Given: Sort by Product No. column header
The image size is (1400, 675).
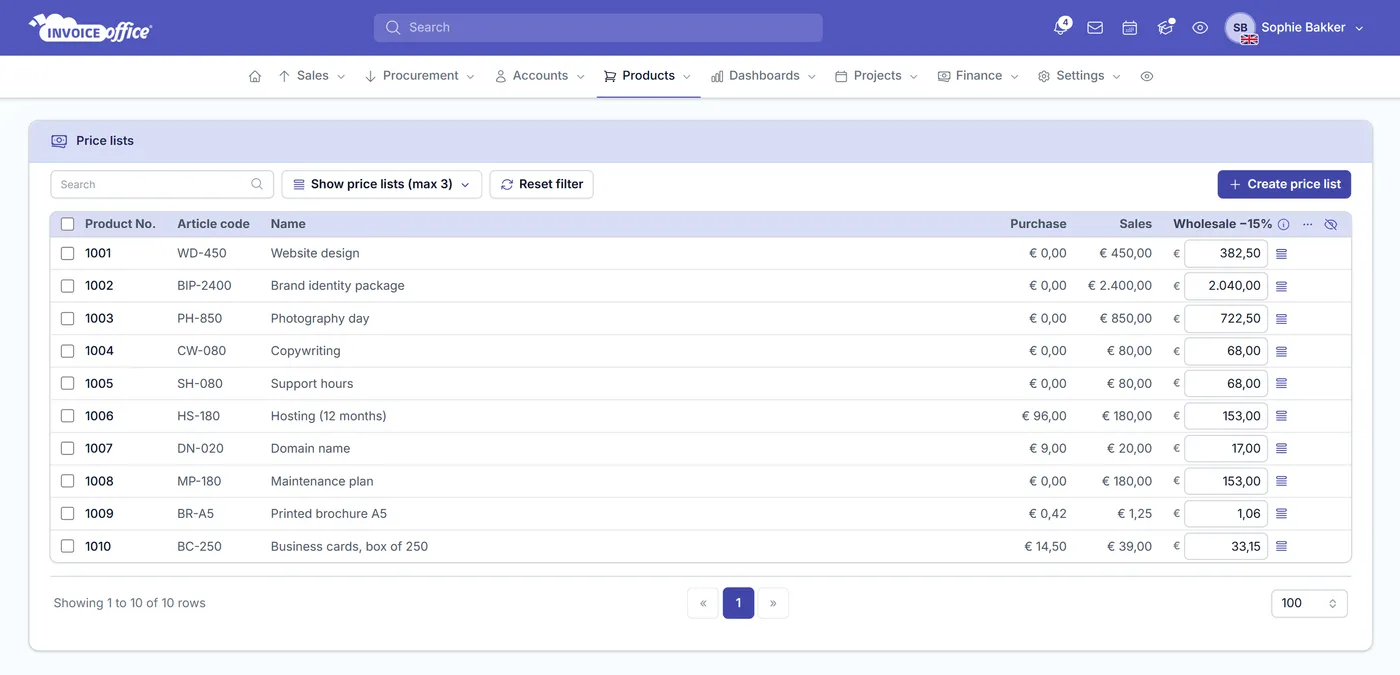Looking at the screenshot, I should (x=120, y=224).
